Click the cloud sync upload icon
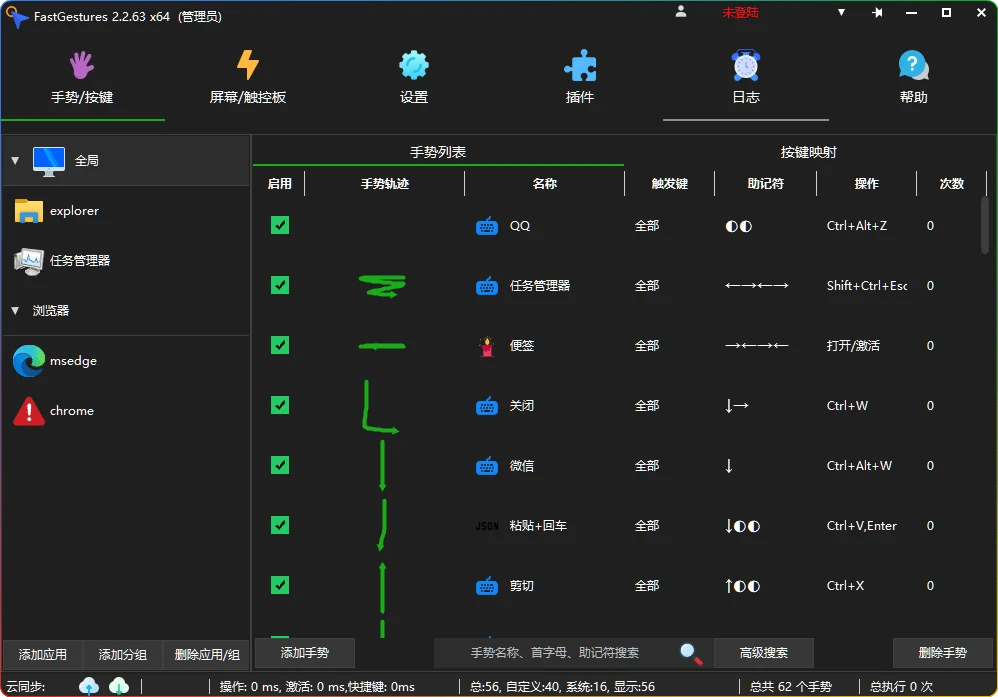Image resolution: width=998 pixels, height=697 pixels. (89, 686)
